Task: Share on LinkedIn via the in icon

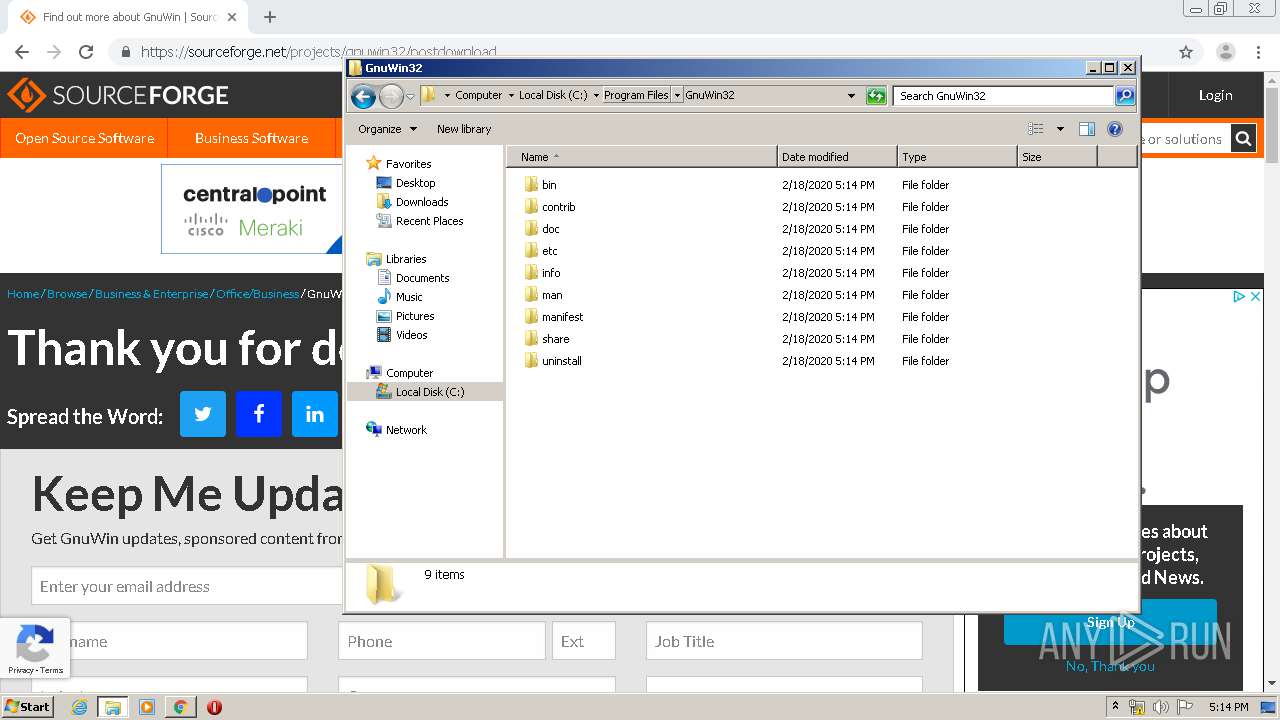Action: coord(315,414)
